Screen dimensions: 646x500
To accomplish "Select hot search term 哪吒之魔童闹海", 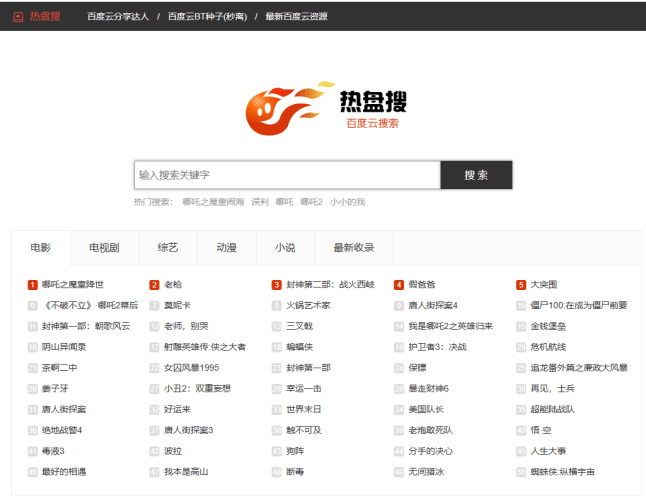I will pyautogui.click(x=213, y=202).
